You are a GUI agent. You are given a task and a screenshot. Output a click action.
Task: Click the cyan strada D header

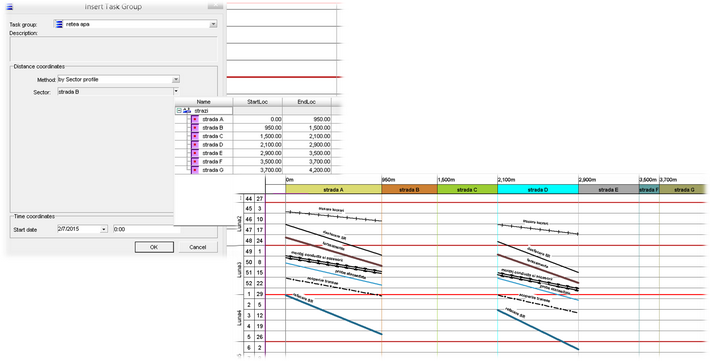(x=538, y=190)
